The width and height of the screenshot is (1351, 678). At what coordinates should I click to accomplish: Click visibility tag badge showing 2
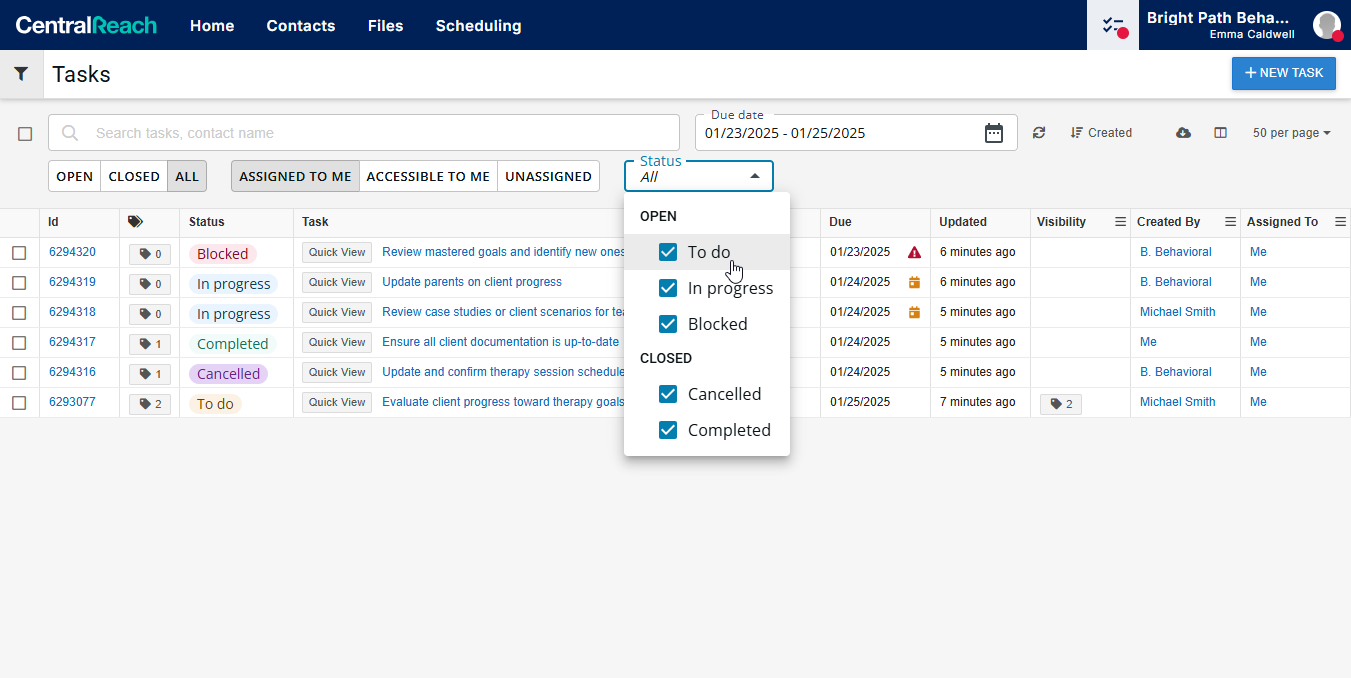tap(1061, 404)
